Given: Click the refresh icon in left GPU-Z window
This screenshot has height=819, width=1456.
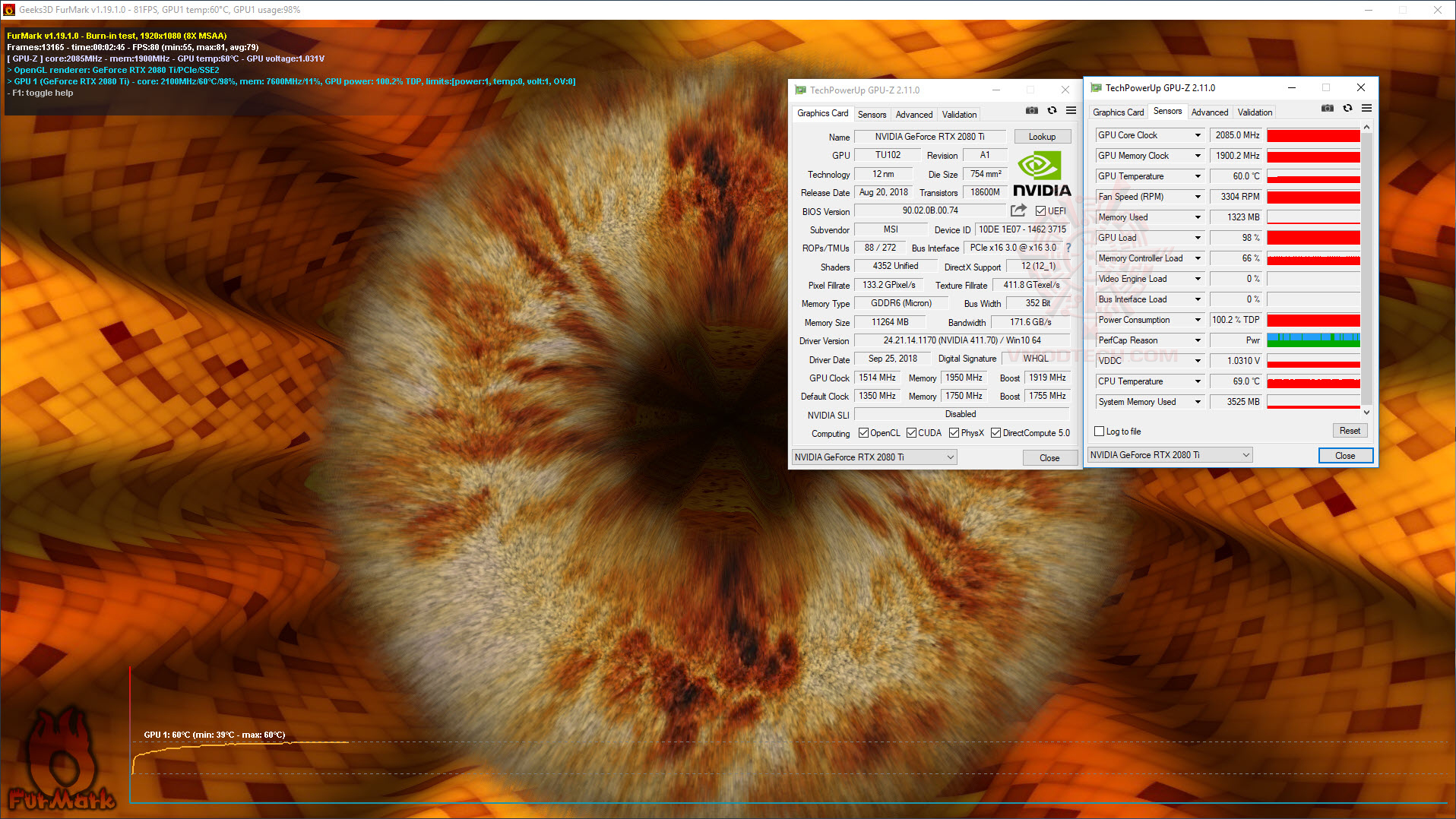Looking at the screenshot, I should tap(1052, 110).
